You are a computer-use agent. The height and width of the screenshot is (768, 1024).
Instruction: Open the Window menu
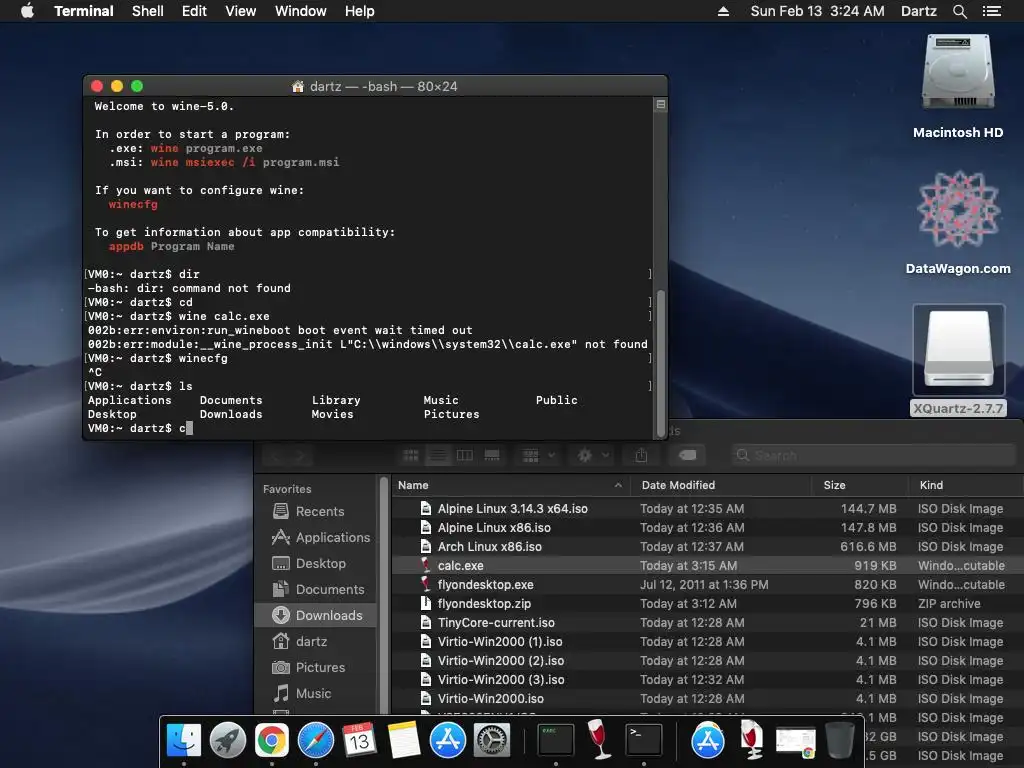[300, 11]
